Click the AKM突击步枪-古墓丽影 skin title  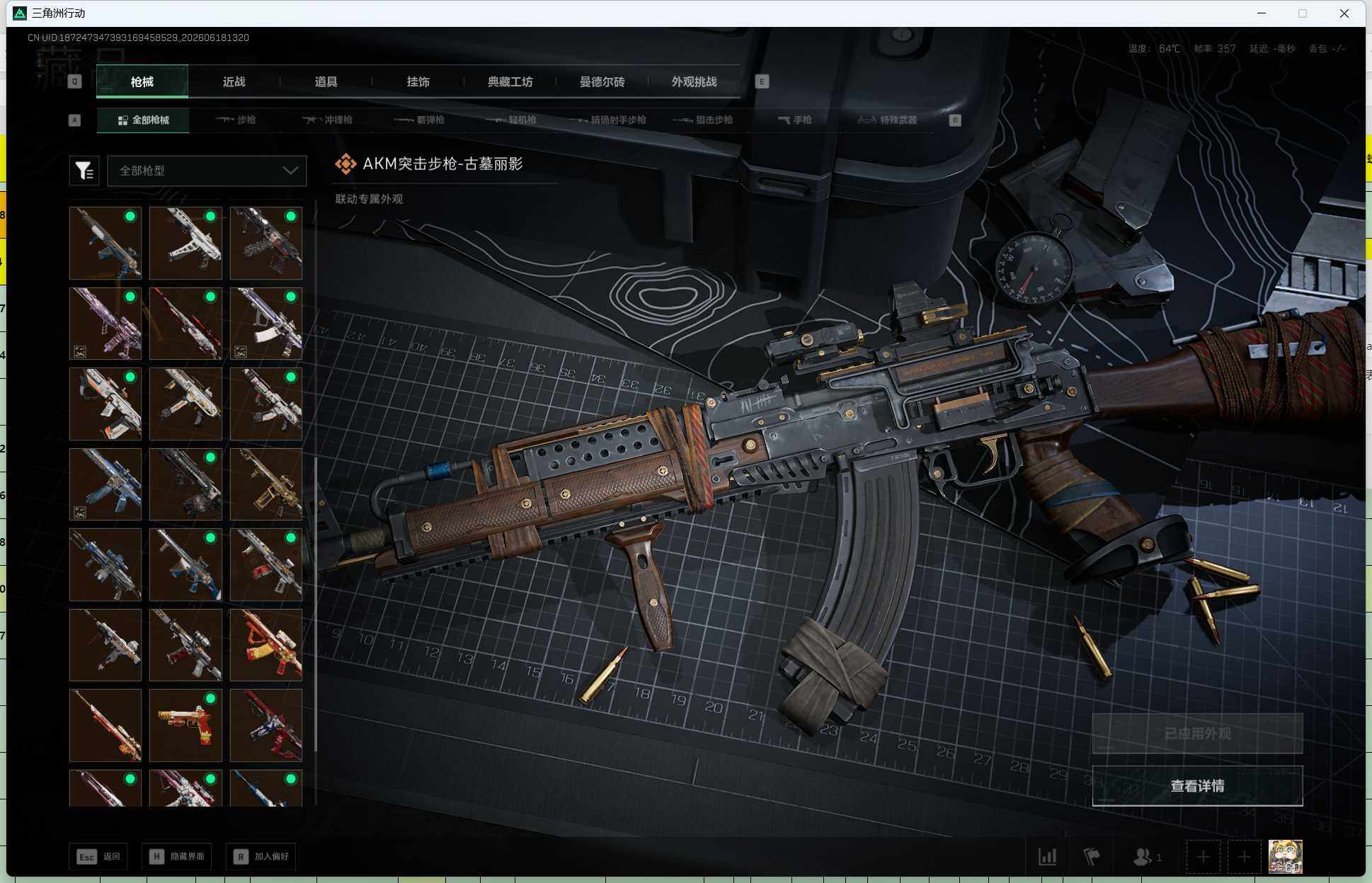pos(442,164)
